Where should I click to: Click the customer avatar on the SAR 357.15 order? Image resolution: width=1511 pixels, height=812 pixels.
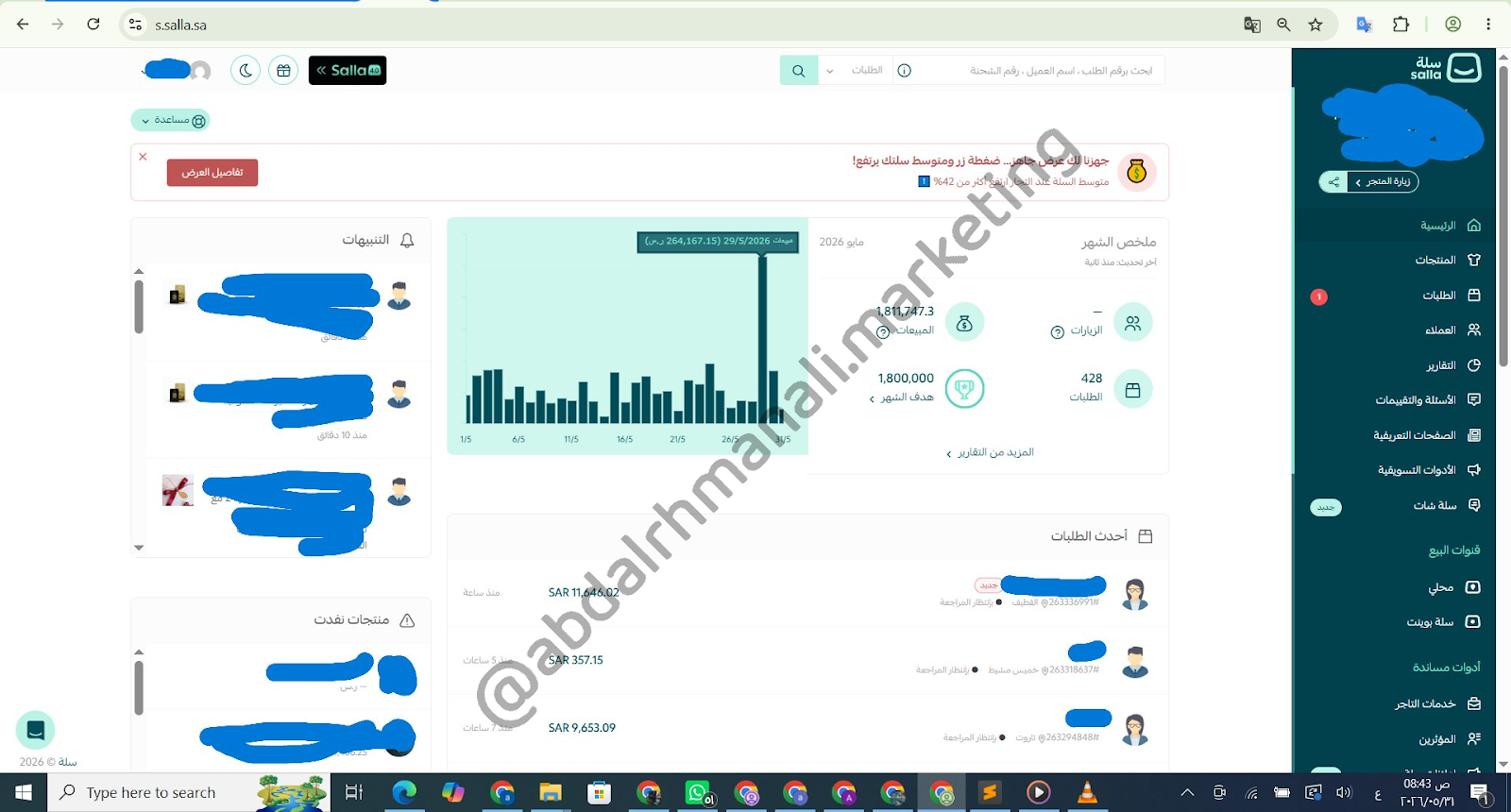tap(1135, 662)
